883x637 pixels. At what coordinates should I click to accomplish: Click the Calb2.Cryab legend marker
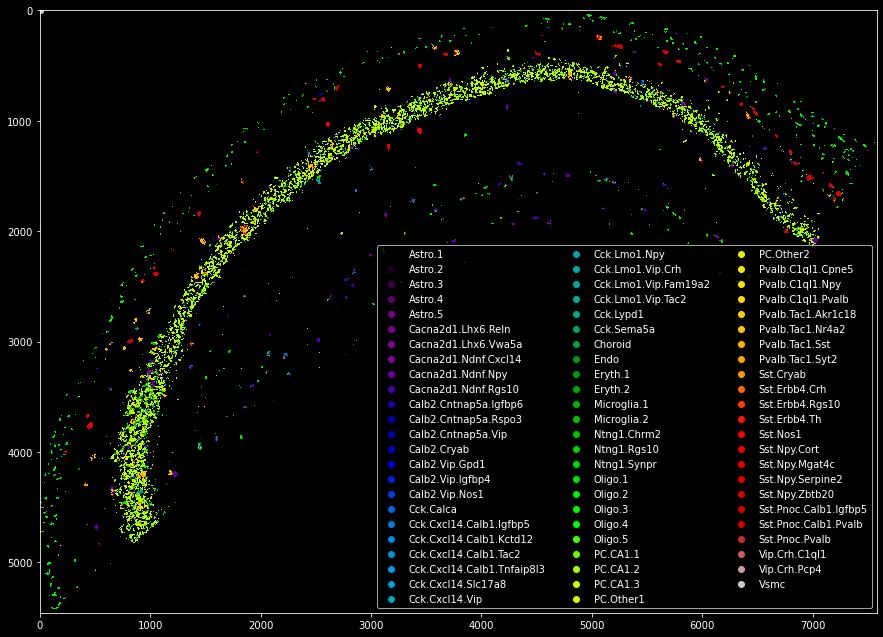(391, 449)
